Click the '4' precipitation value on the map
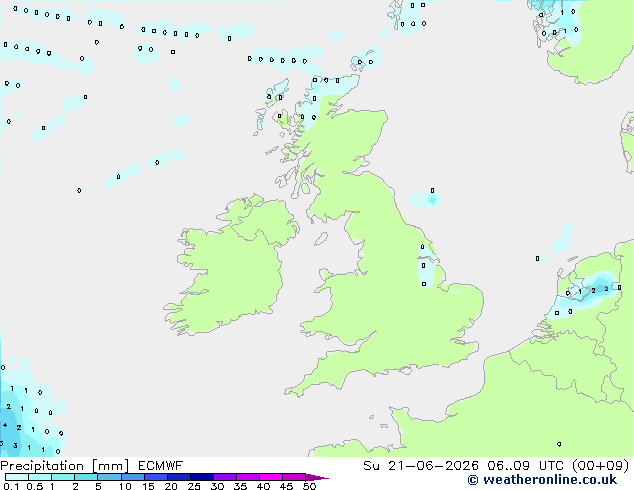634x490 pixels. coord(5,425)
